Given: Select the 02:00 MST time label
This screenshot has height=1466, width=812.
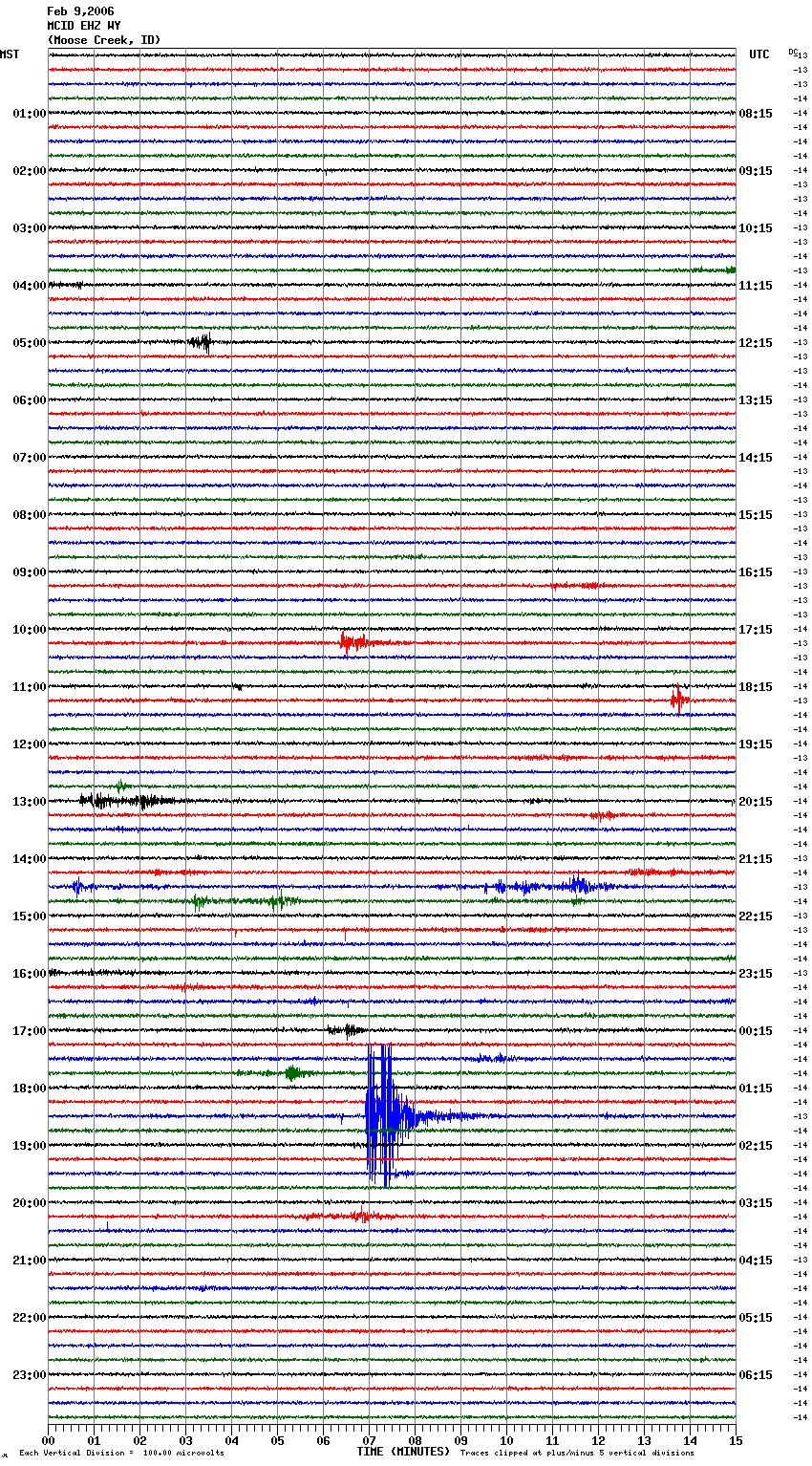Looking at the screenshot, I should coord(30,171).
